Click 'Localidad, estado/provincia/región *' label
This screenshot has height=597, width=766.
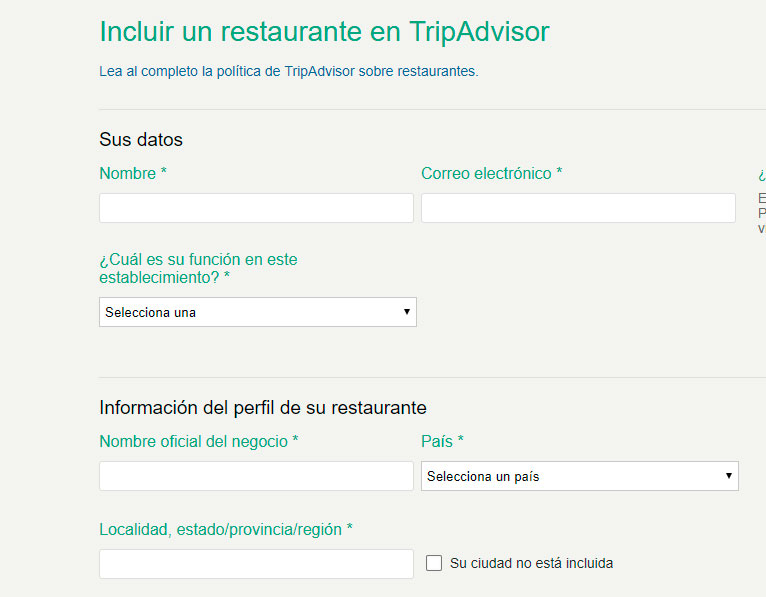tap(226, 530)
